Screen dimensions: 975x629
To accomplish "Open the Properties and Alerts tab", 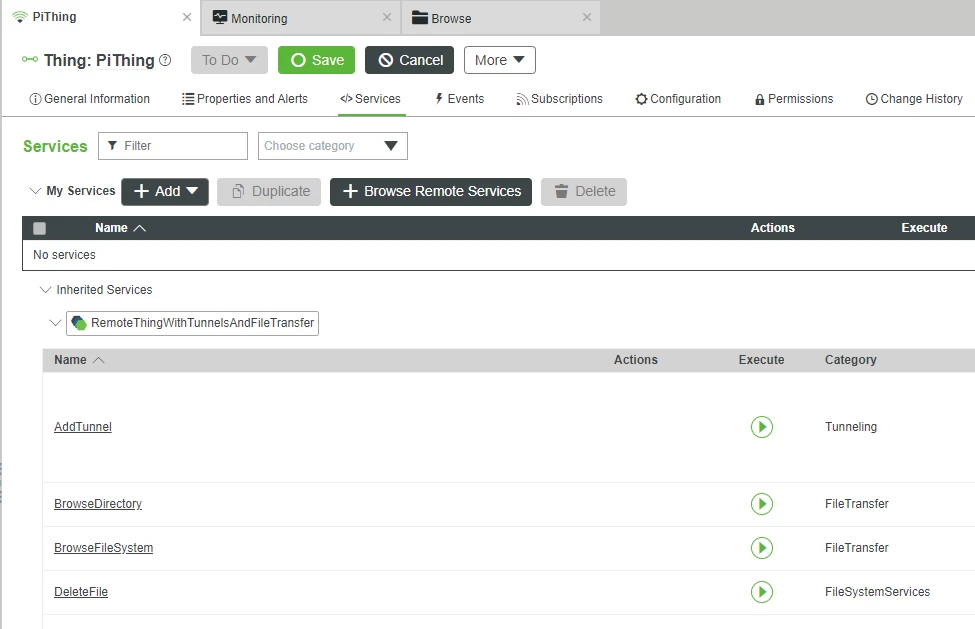I will point(245,99).
